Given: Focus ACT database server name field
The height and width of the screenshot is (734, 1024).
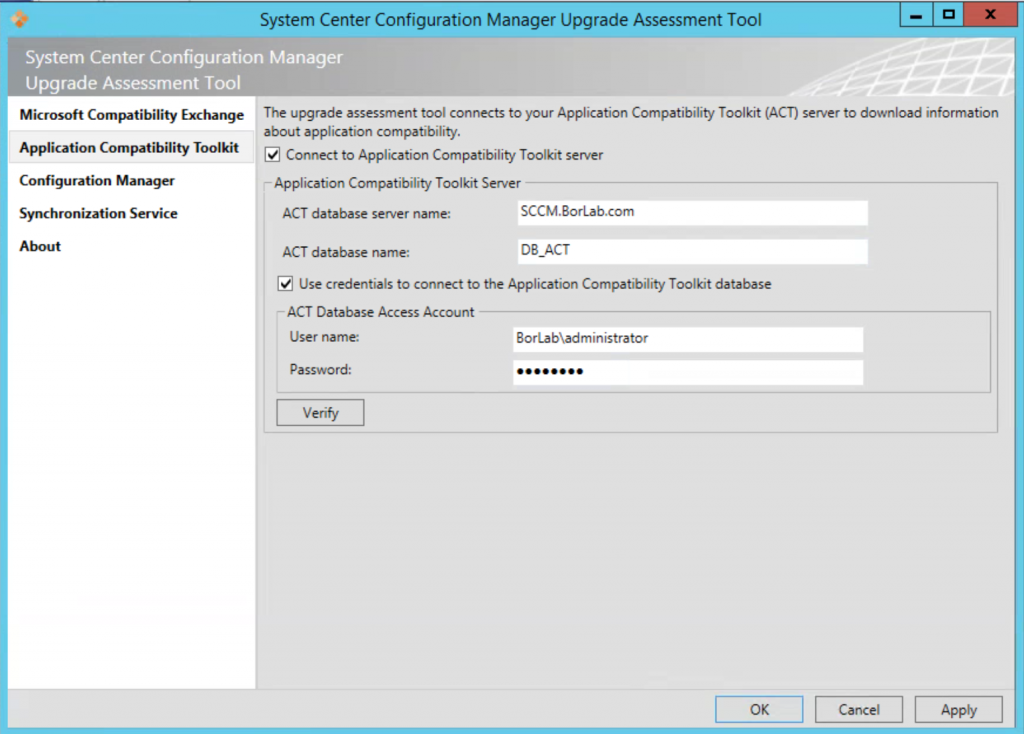Looking at the screenshot, I should pos(692,213).
